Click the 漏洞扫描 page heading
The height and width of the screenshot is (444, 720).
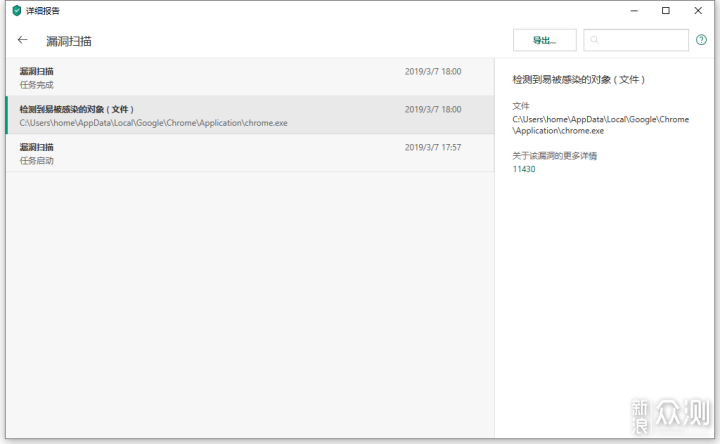69,42
